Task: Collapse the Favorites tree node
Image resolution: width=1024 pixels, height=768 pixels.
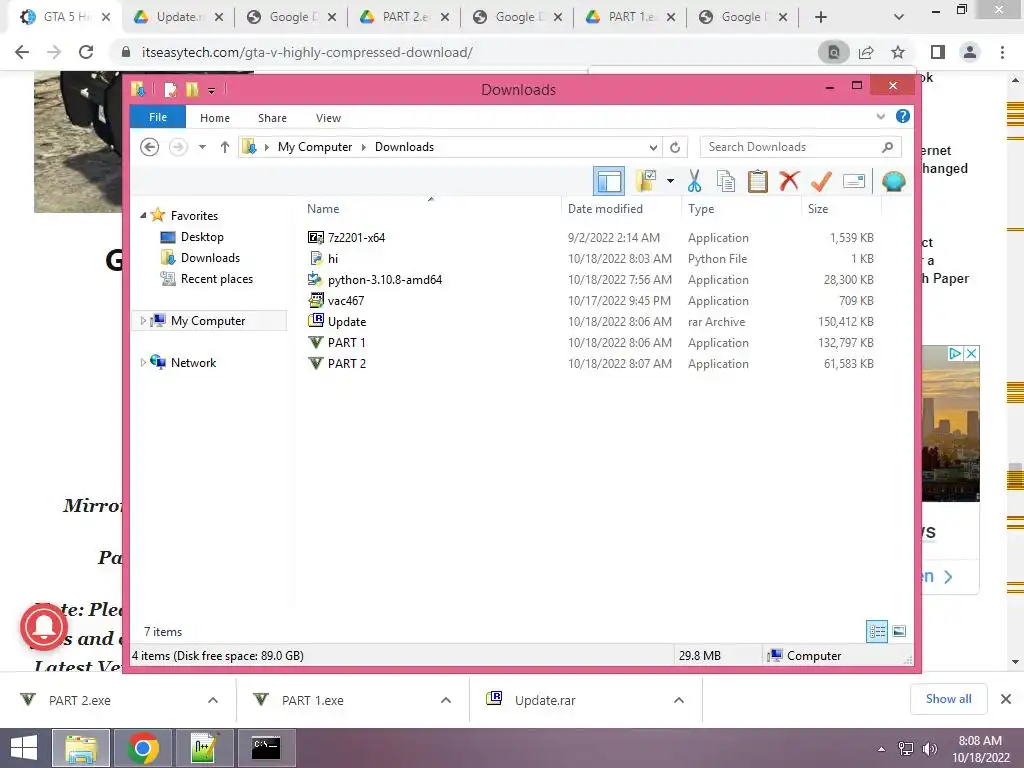Action: (143, 216)
